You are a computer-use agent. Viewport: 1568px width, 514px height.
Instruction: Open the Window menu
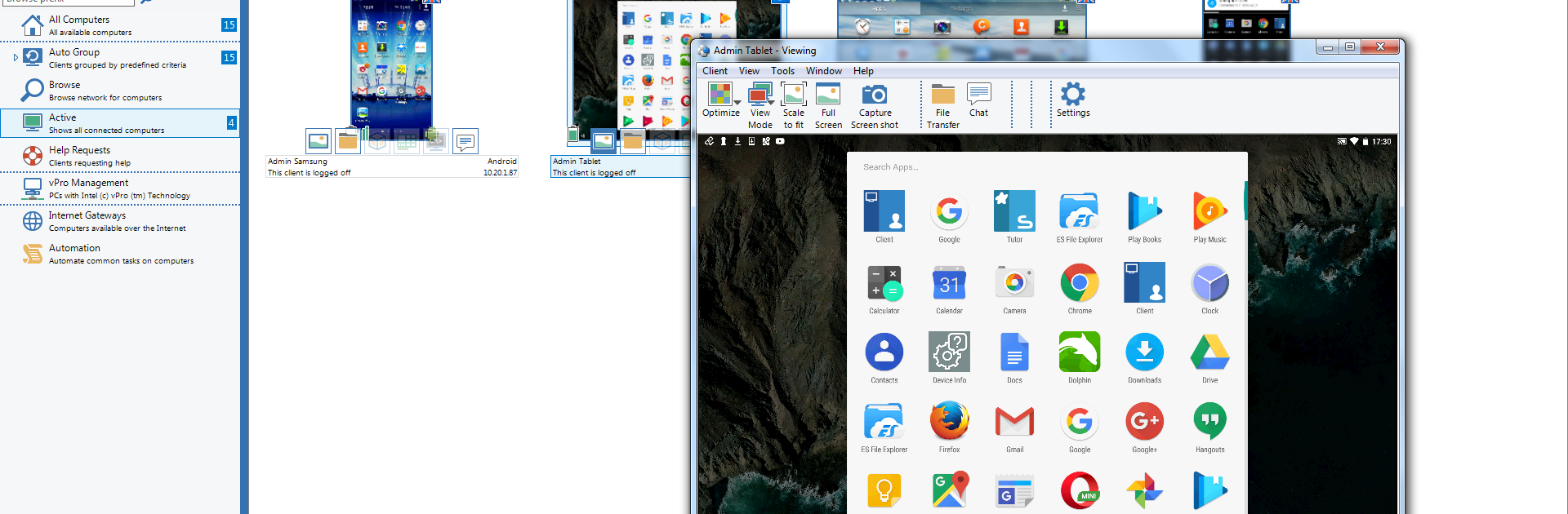pos(824,71)
